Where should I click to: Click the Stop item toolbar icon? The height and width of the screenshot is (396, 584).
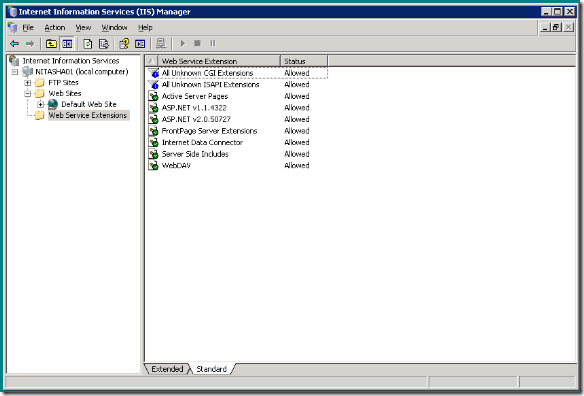click(197, 44)
